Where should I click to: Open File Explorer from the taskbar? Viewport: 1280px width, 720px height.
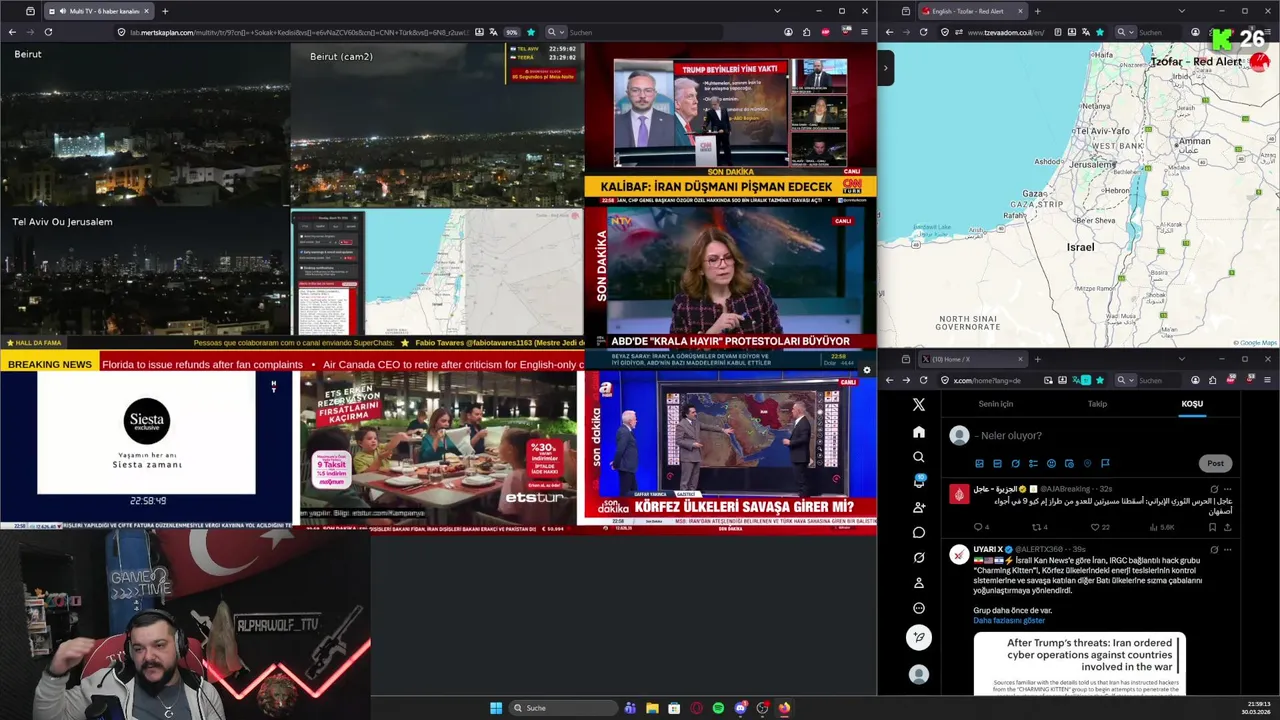tap(652, 708)
